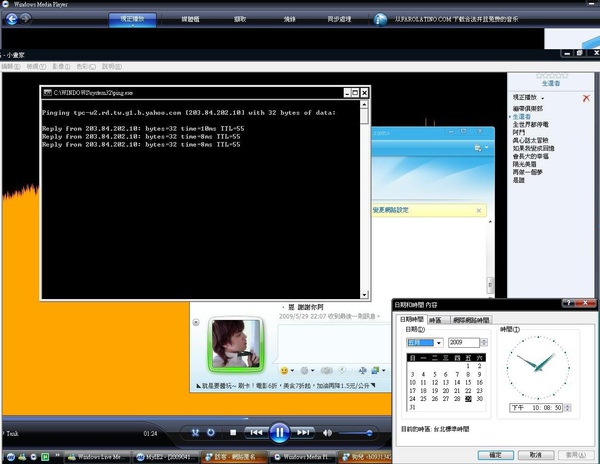Pause playback in Windows Media Player
This screenshot has width=600, height=464.
coord(279,433)
